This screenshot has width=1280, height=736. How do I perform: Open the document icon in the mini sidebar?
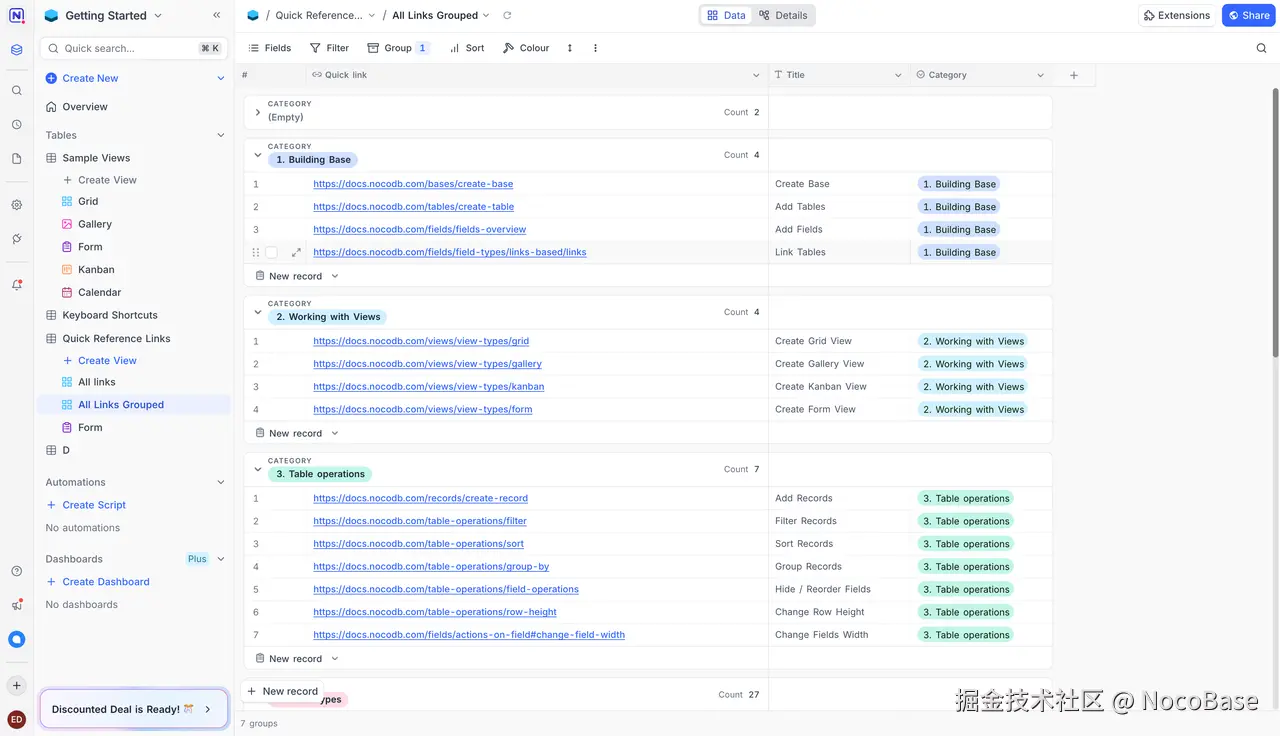tap(16, 159)
